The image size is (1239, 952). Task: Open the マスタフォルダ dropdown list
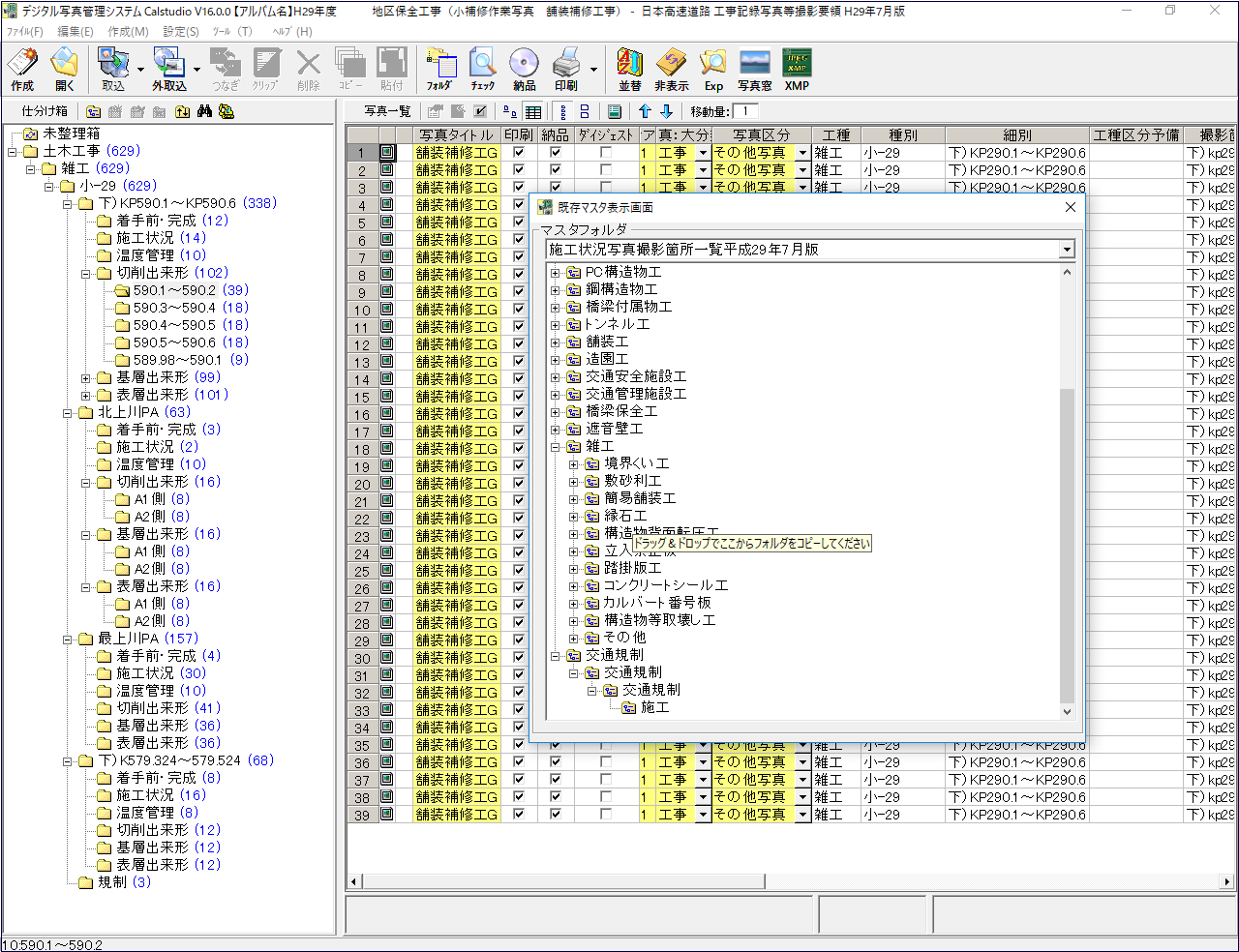click(x=1066, y=250)
